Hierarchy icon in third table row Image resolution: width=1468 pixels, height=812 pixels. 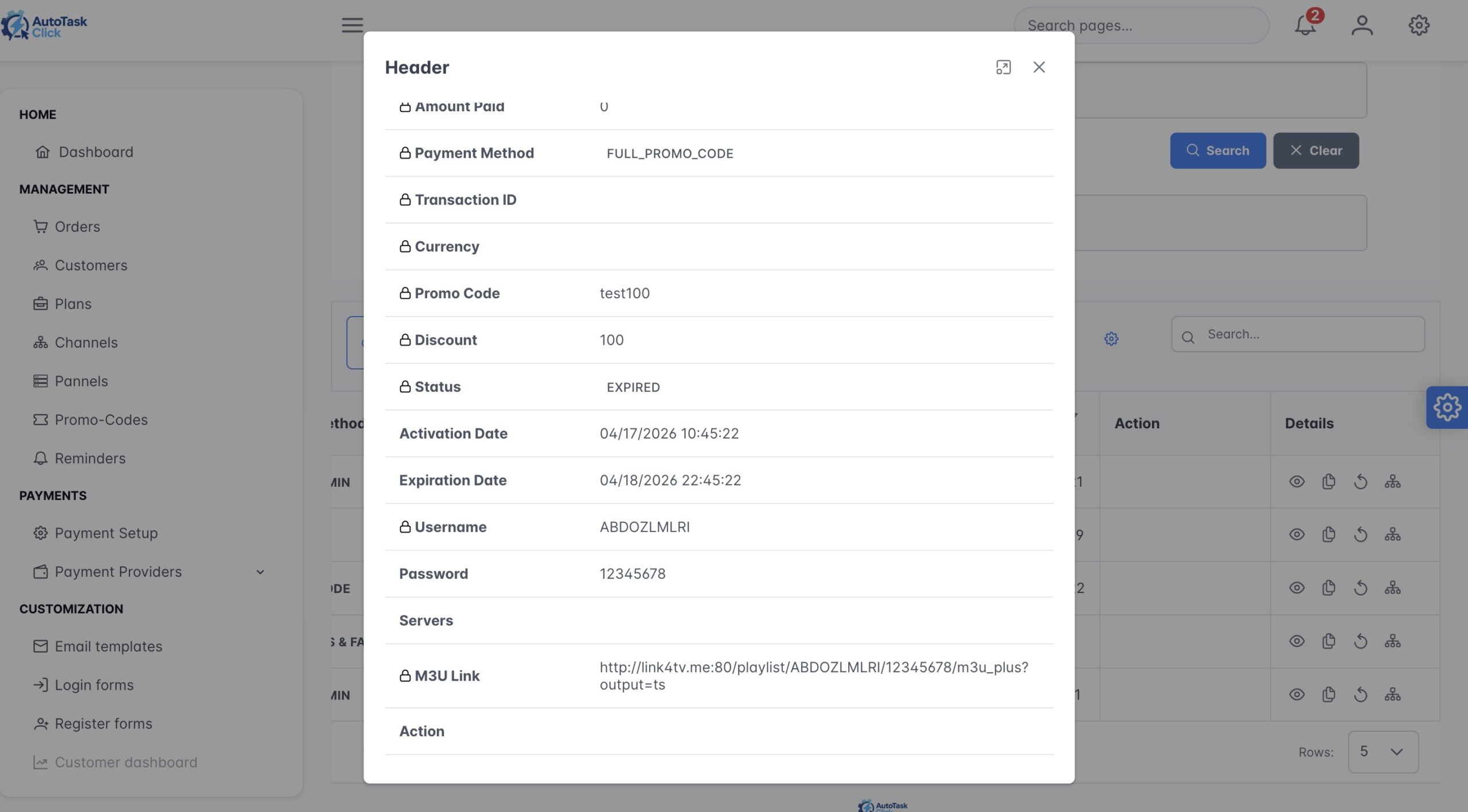(1392, 588)
